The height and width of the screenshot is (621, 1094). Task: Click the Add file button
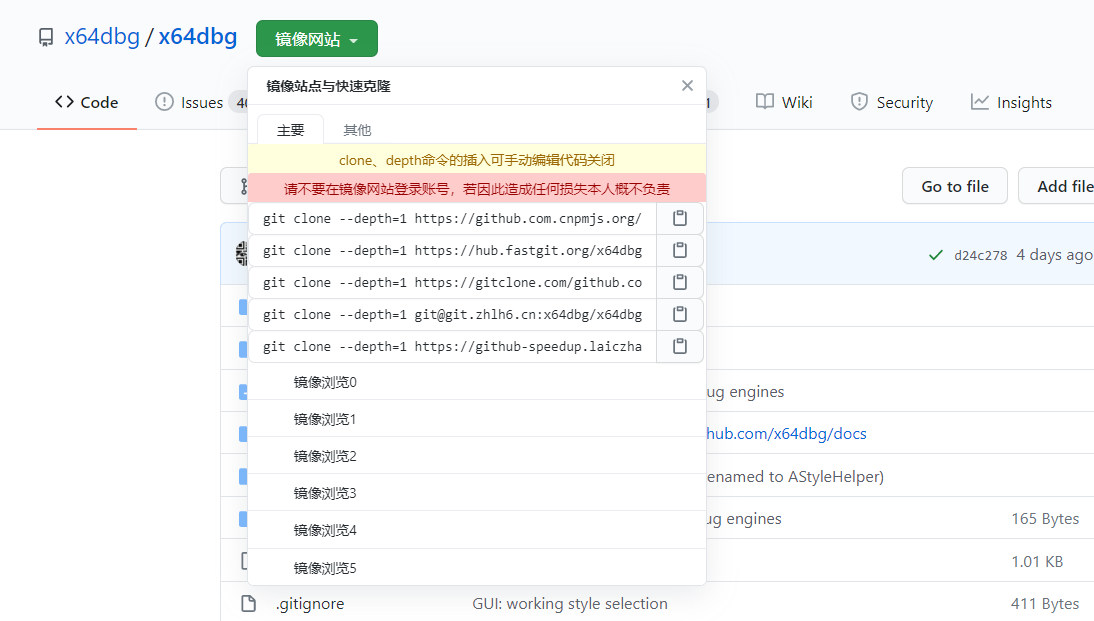pyautogui.click(x=1056, y=186)
